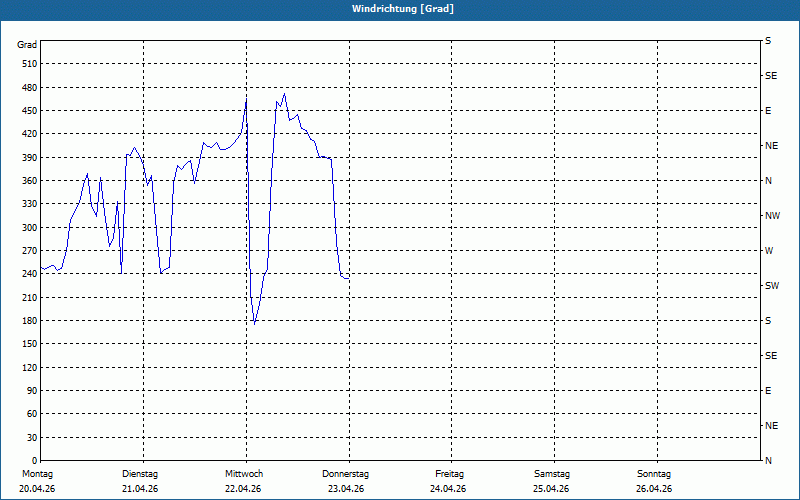Viewport: 800px width, 500px height.
Task: Click the 150 degree axis label
Action: point(30,344)
